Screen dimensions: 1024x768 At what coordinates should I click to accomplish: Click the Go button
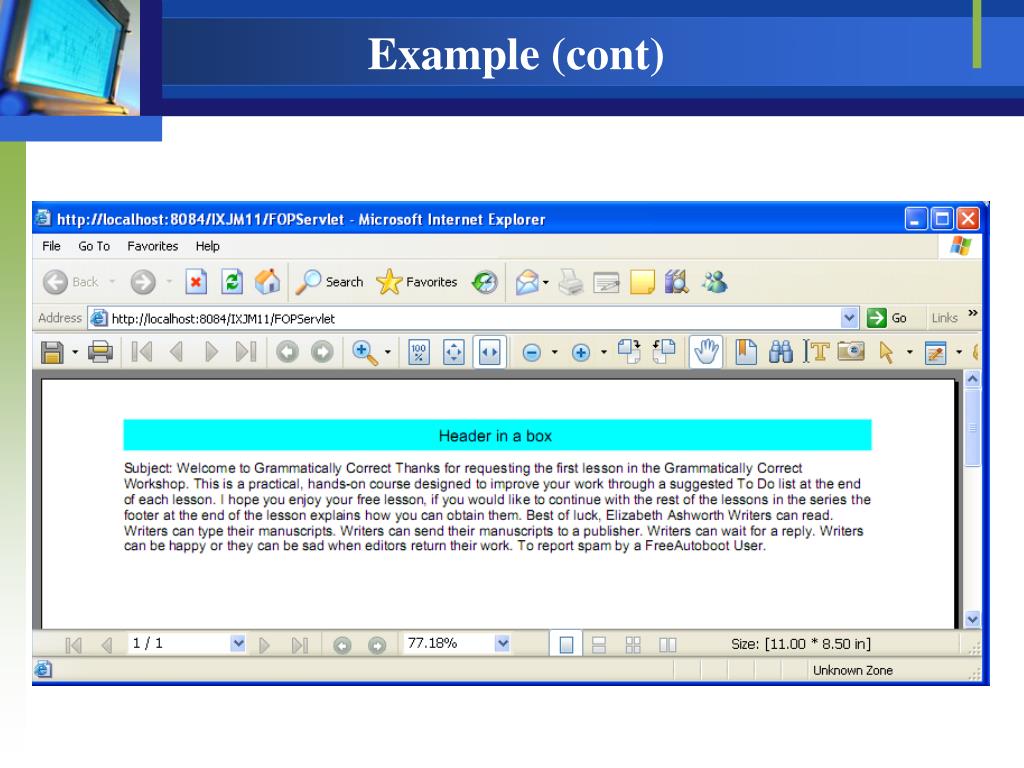[x=888, y=318]
